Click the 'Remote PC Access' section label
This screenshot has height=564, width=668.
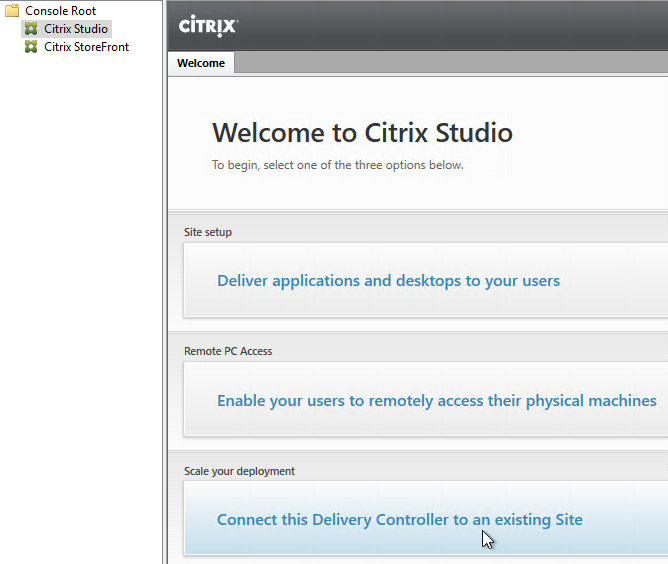tap(228, 351)
